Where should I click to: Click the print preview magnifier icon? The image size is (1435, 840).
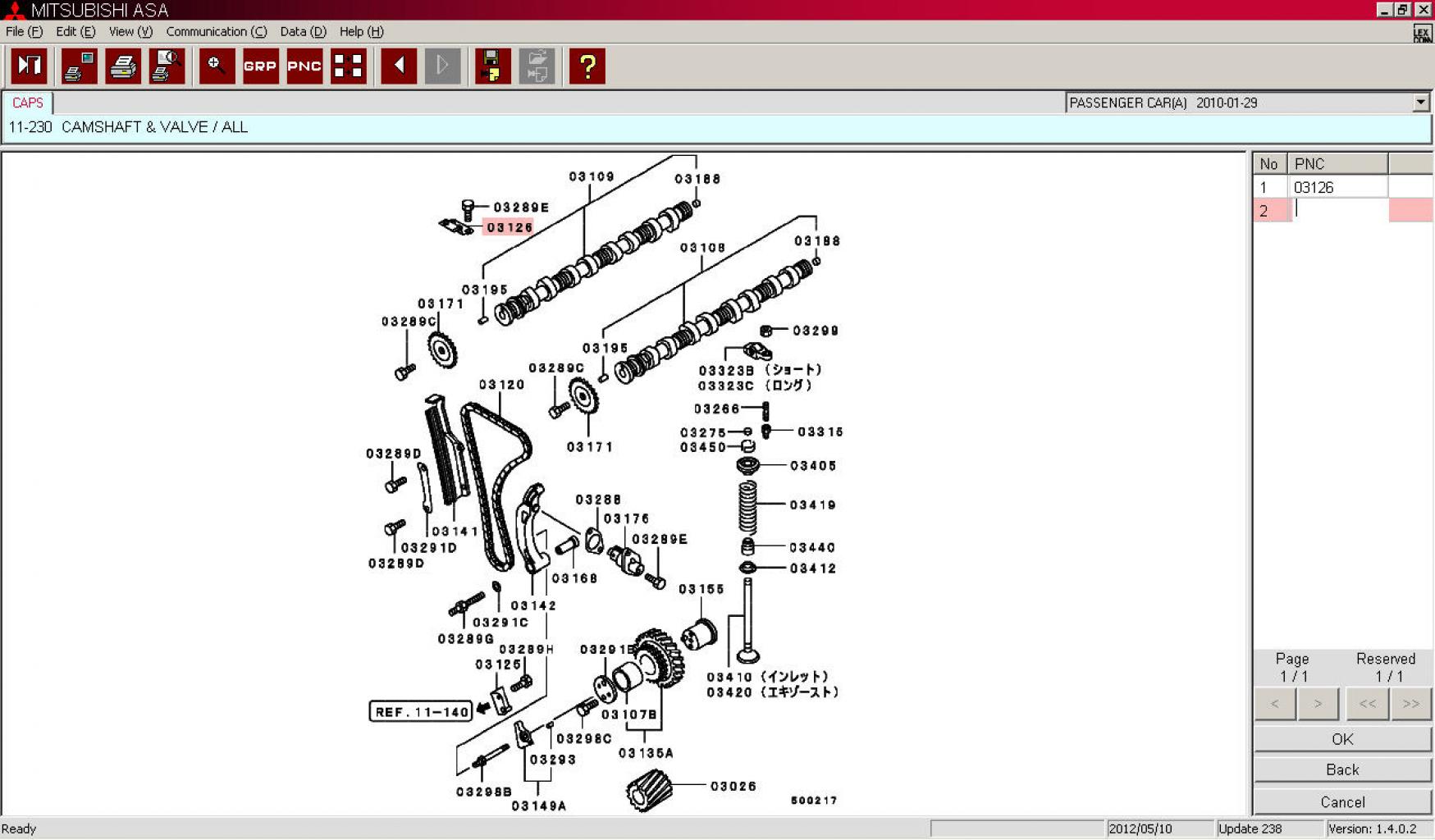coord(167,66)
